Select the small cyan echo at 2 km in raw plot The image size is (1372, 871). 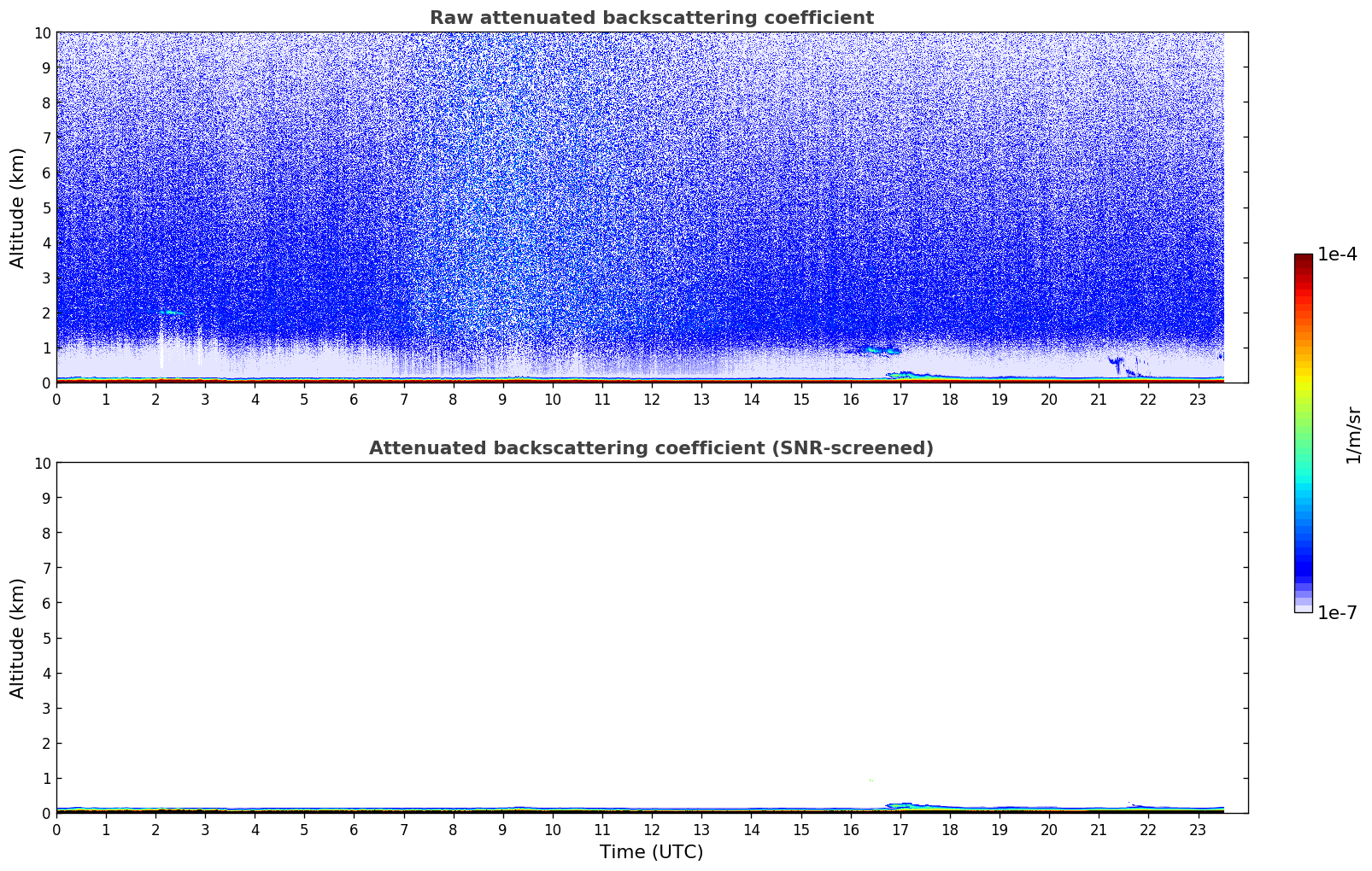click(x=170, y=313)
